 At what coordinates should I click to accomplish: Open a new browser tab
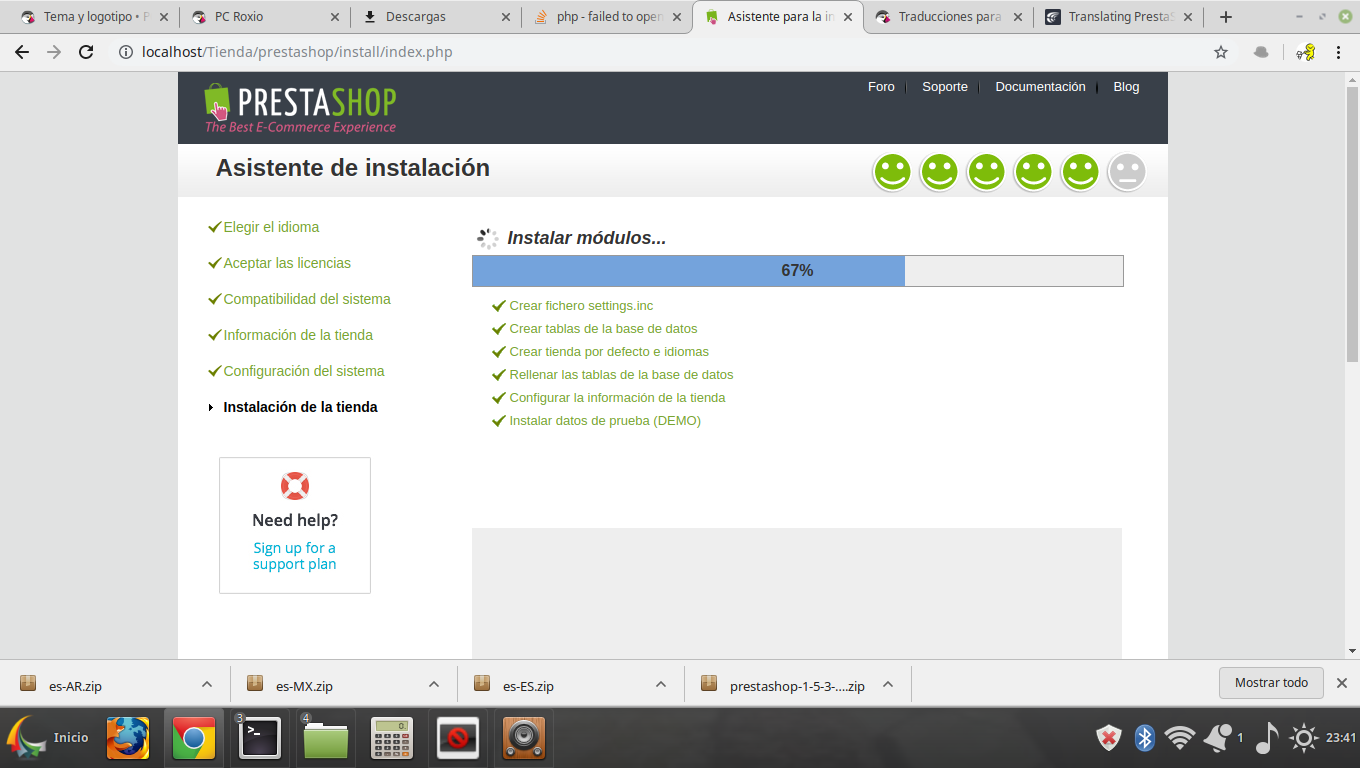pyautogui.click(x=1226, y=17)
